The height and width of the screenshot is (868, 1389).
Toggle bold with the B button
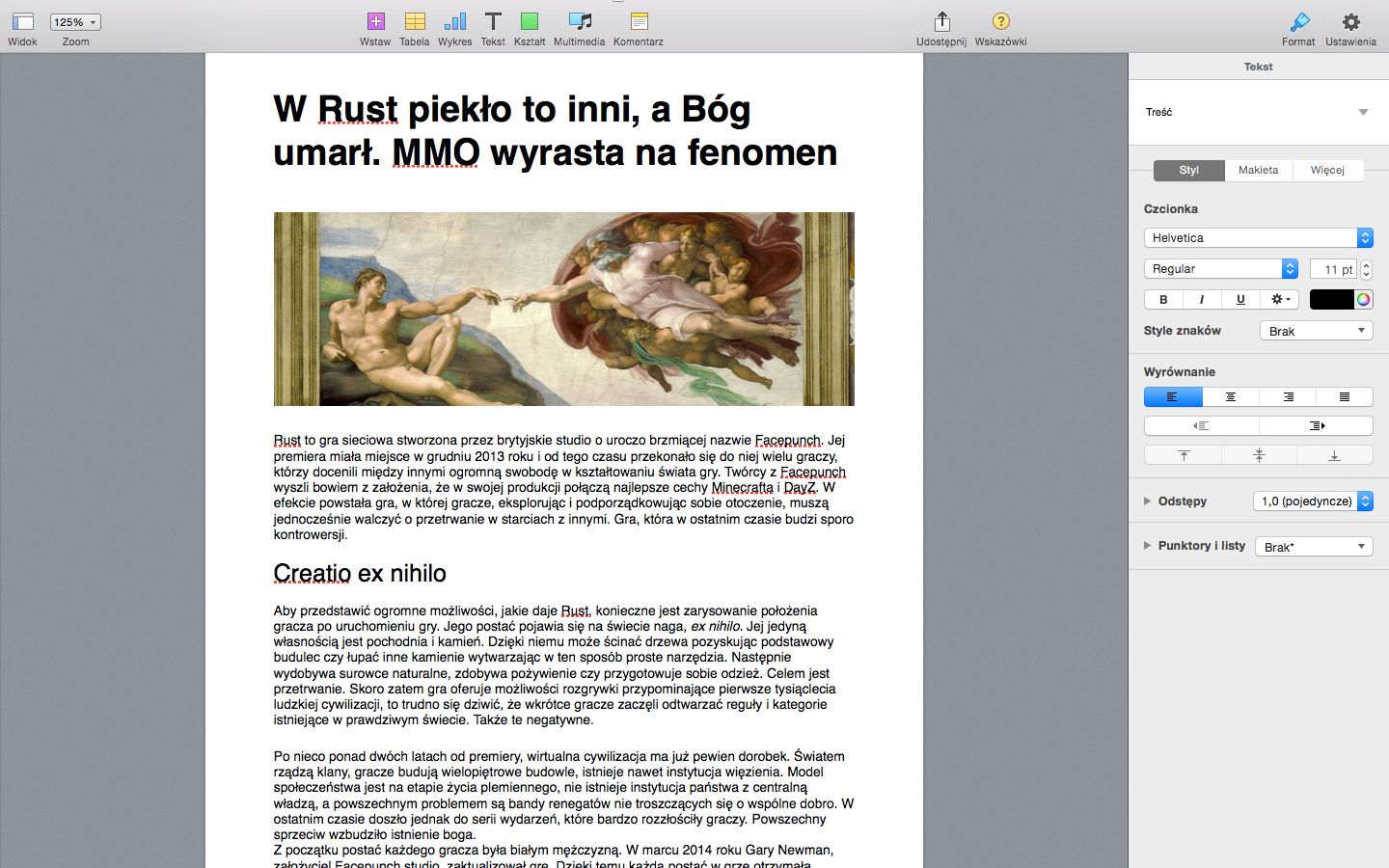[x=1163, y=300]
